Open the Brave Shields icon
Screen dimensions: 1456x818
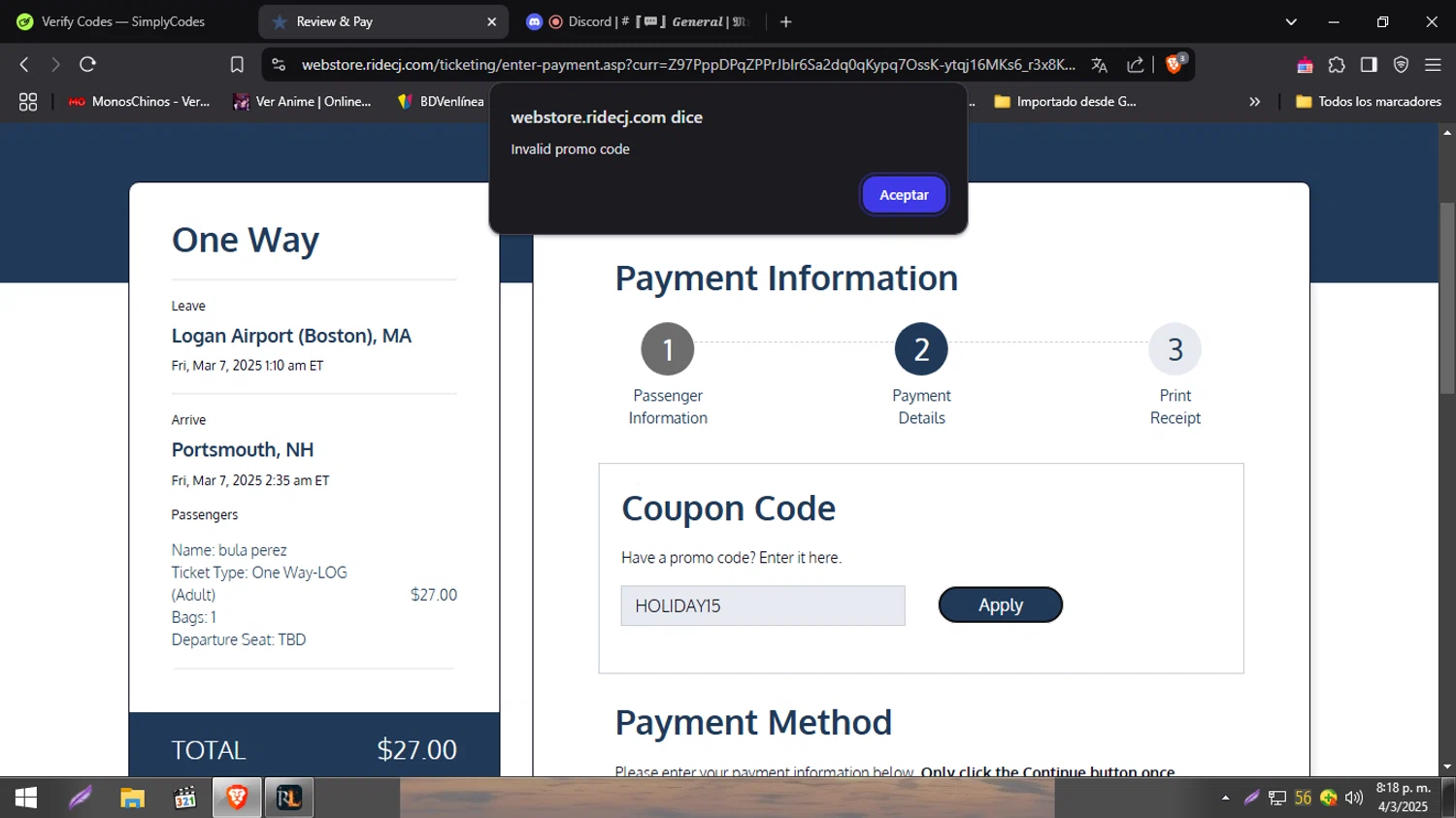(x=1175, y=64)
